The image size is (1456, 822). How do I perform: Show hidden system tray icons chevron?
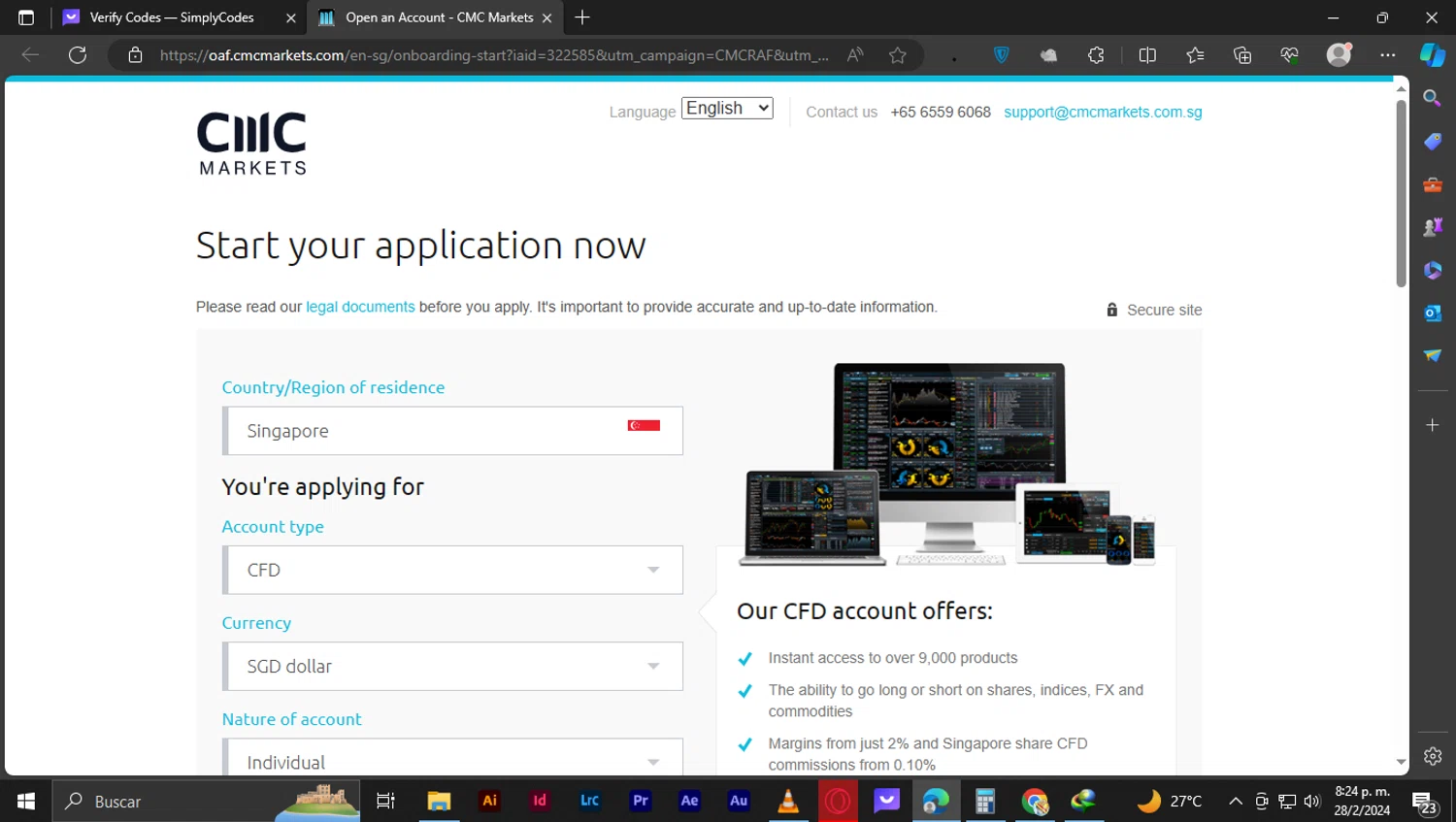click(x=1236, y=801)
